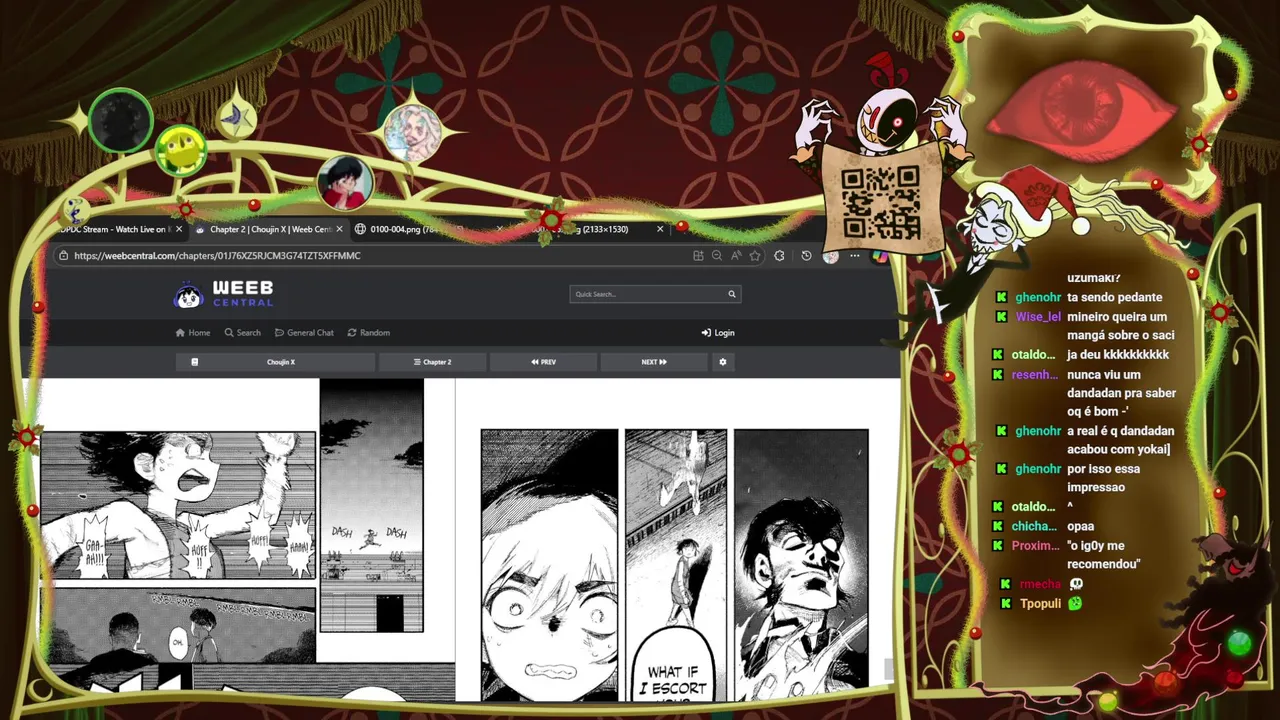Go to previous chapter with PREV

tap(543, 362)
